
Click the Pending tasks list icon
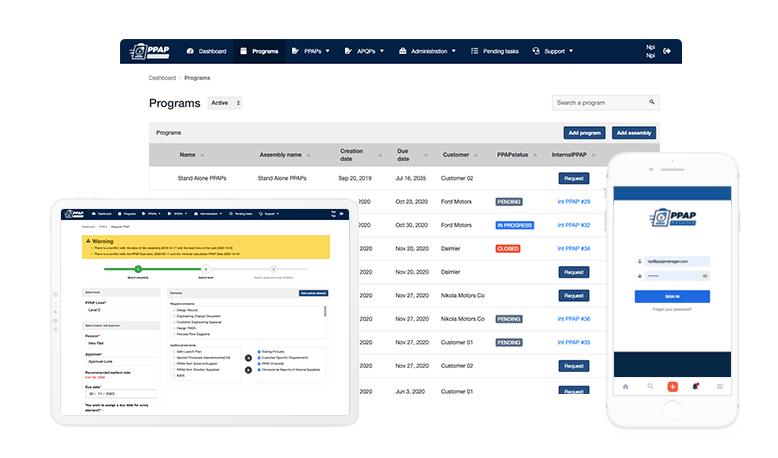[474, 51]
